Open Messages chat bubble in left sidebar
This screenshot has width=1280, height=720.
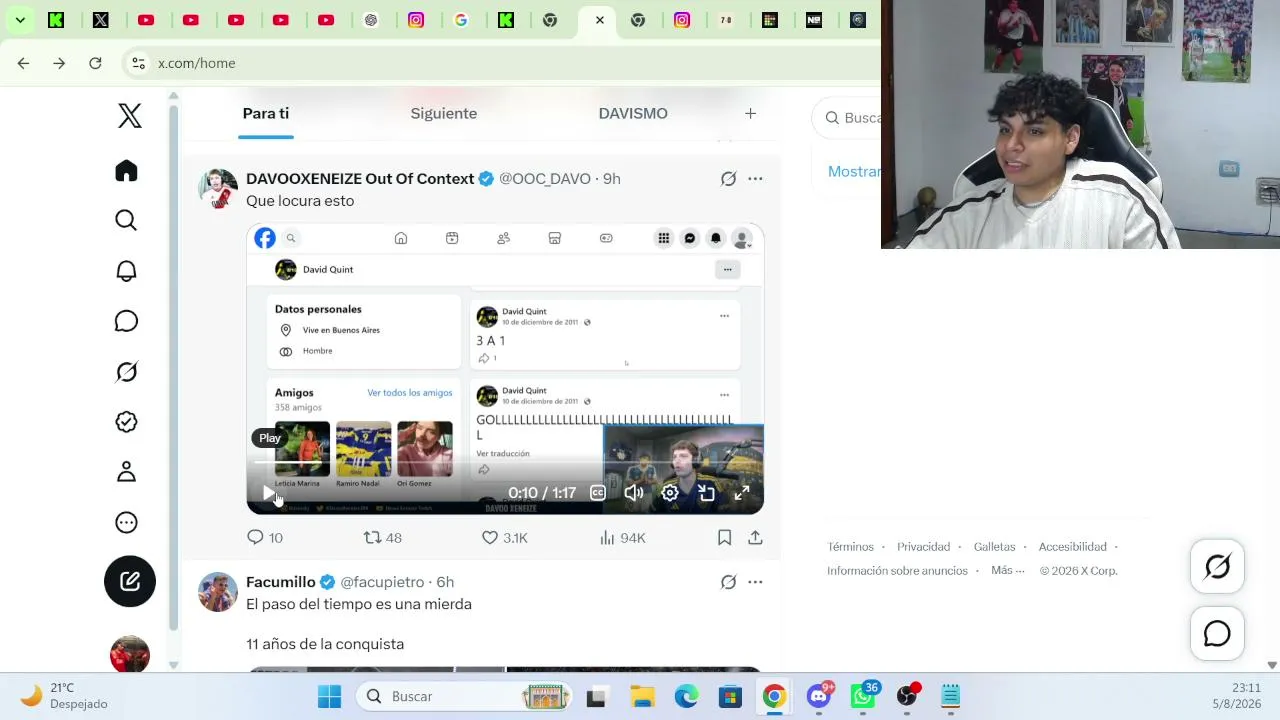(x=126, y=321)
